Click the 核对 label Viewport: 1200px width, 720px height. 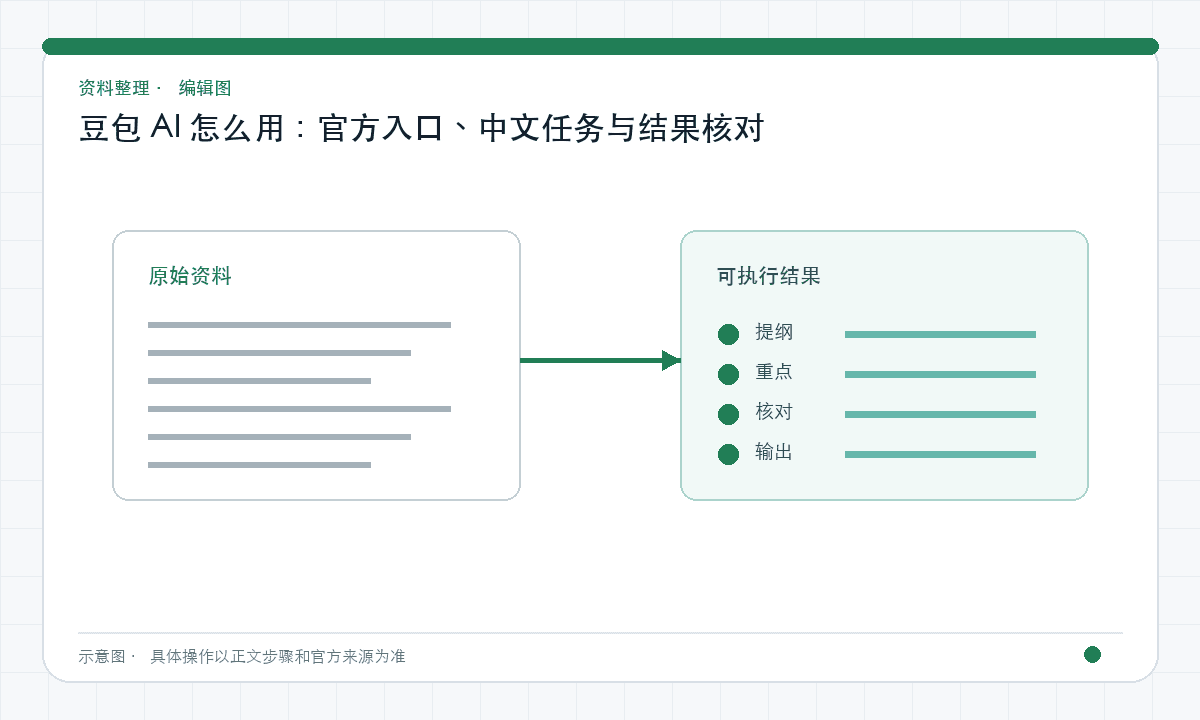click(x=774, y=412)
